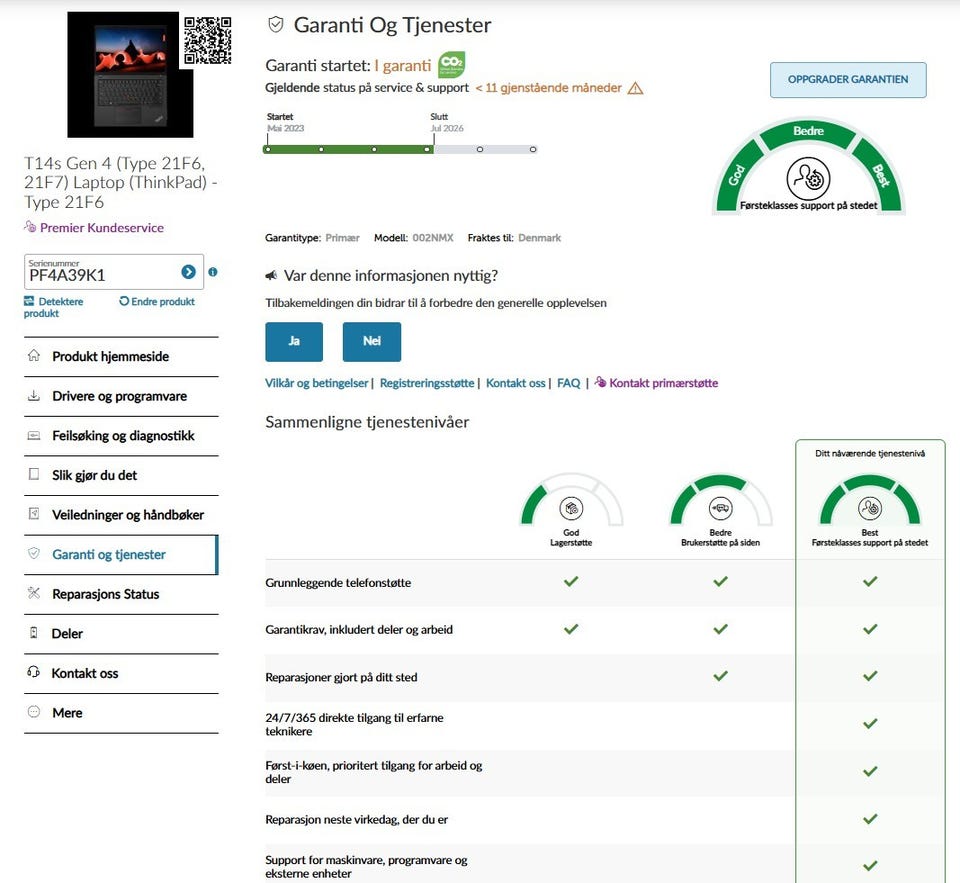The image size is (960, 883).
Task: Click the Best support gauge icon
Action: 870,508
